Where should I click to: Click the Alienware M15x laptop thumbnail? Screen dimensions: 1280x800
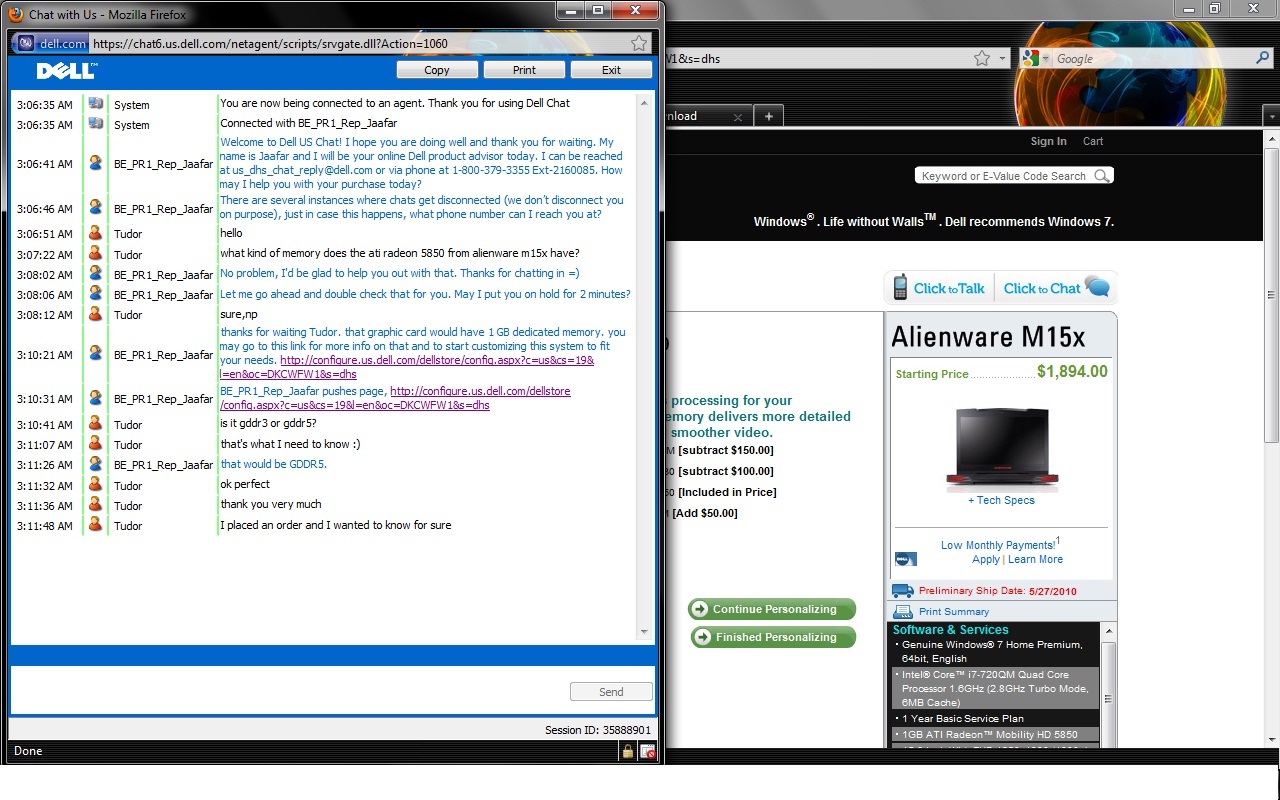point(1002,448)
